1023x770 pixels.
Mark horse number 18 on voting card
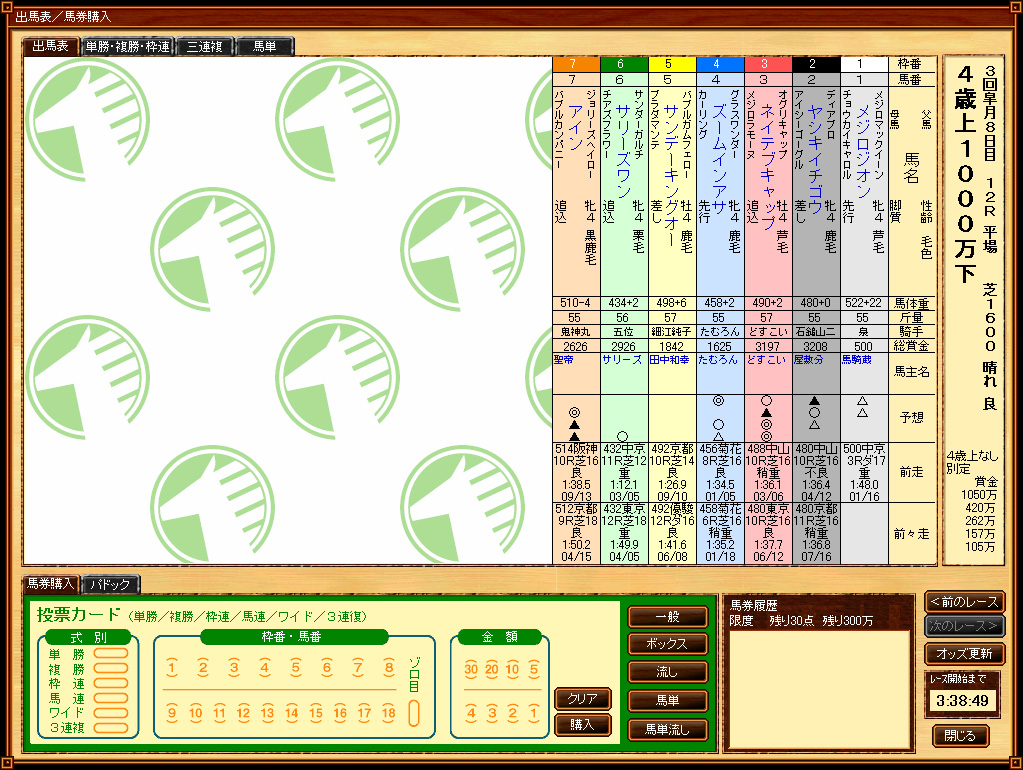tap(389, 713)
